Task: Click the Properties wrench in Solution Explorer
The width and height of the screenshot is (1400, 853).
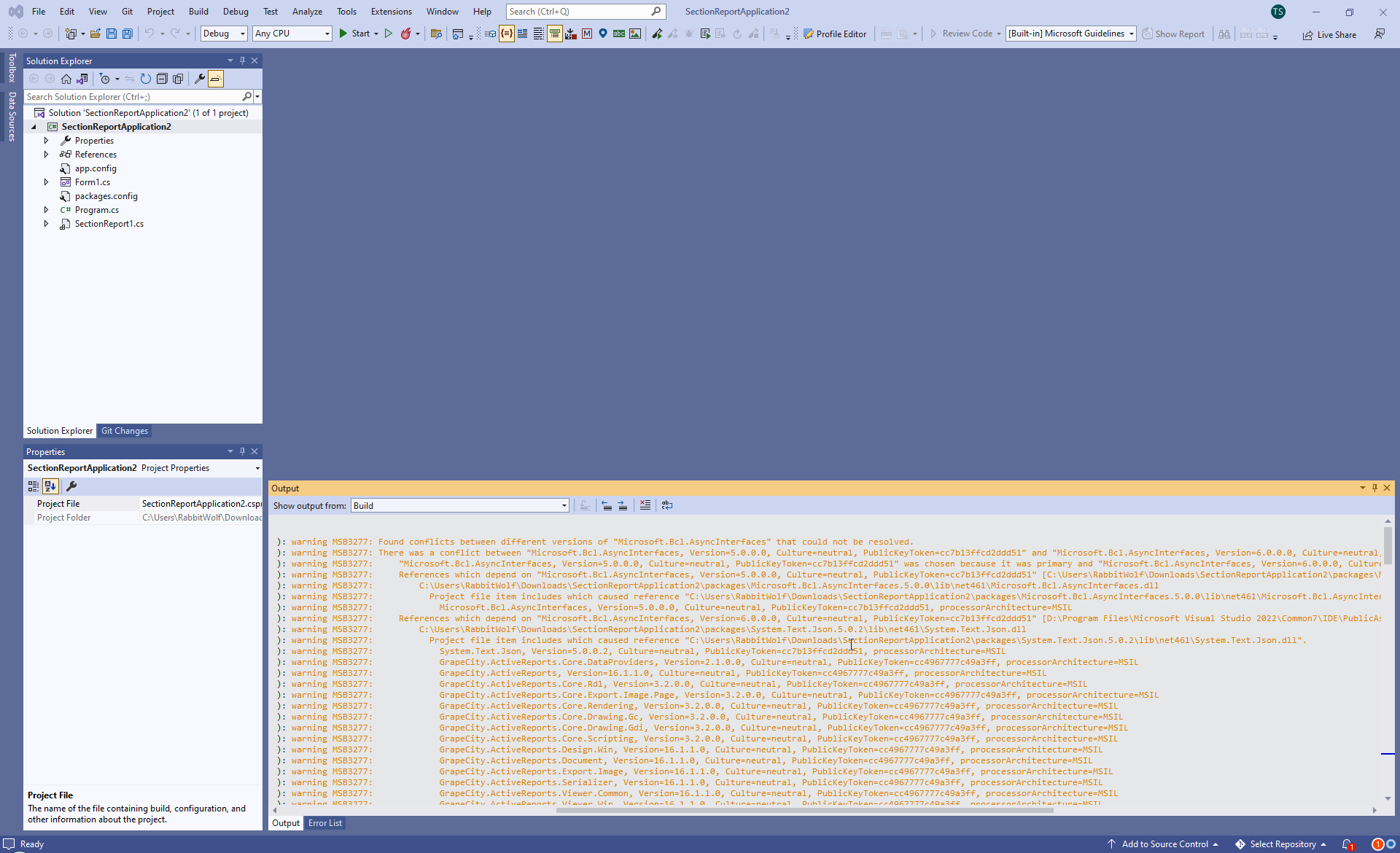Action: pyautogui.click(x=199, y=79)
